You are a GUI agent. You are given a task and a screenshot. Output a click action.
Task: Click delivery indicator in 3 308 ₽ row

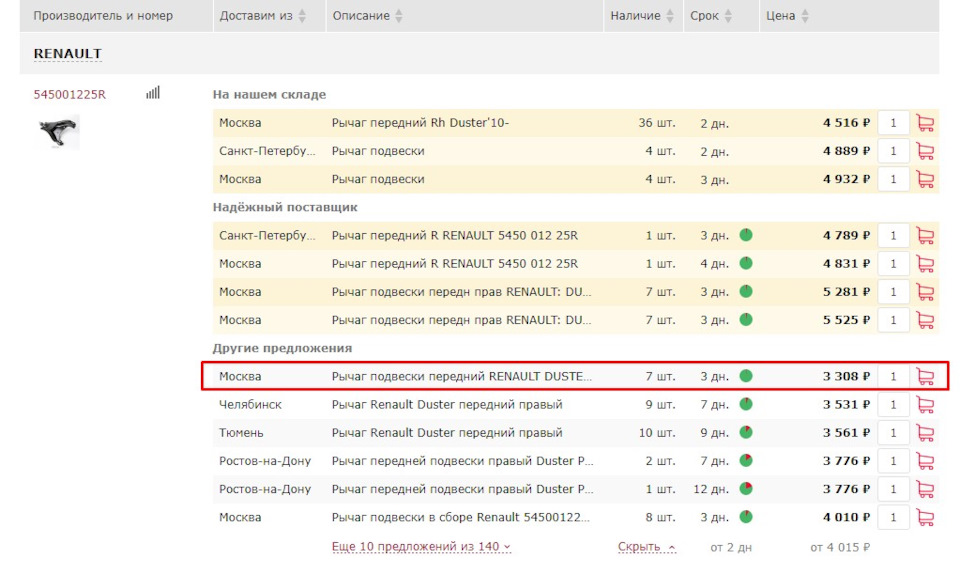[746, 376]
